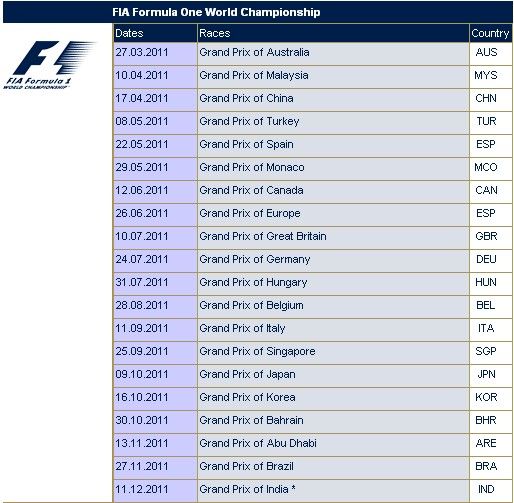The width and height of the screenshot is (514, 503).
Task: Open Grand Prix of India entry
Action: pos(247,489)
